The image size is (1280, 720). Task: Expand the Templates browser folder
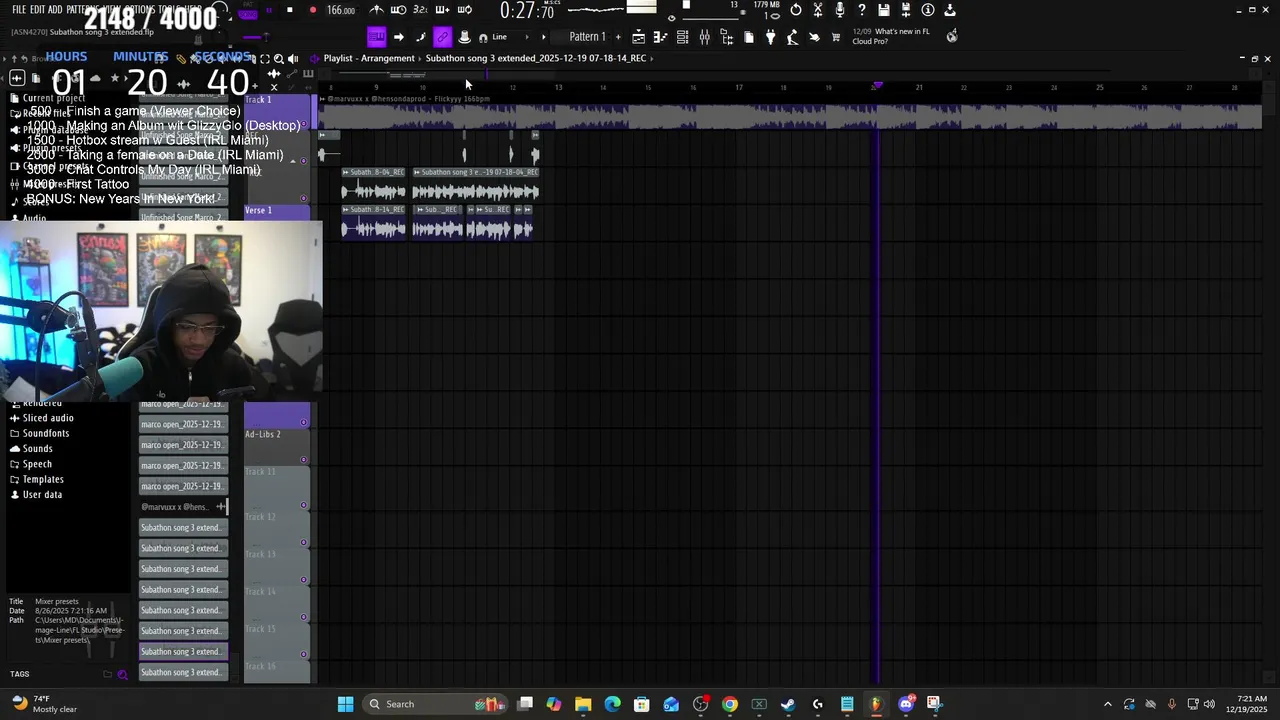[43, 479]
